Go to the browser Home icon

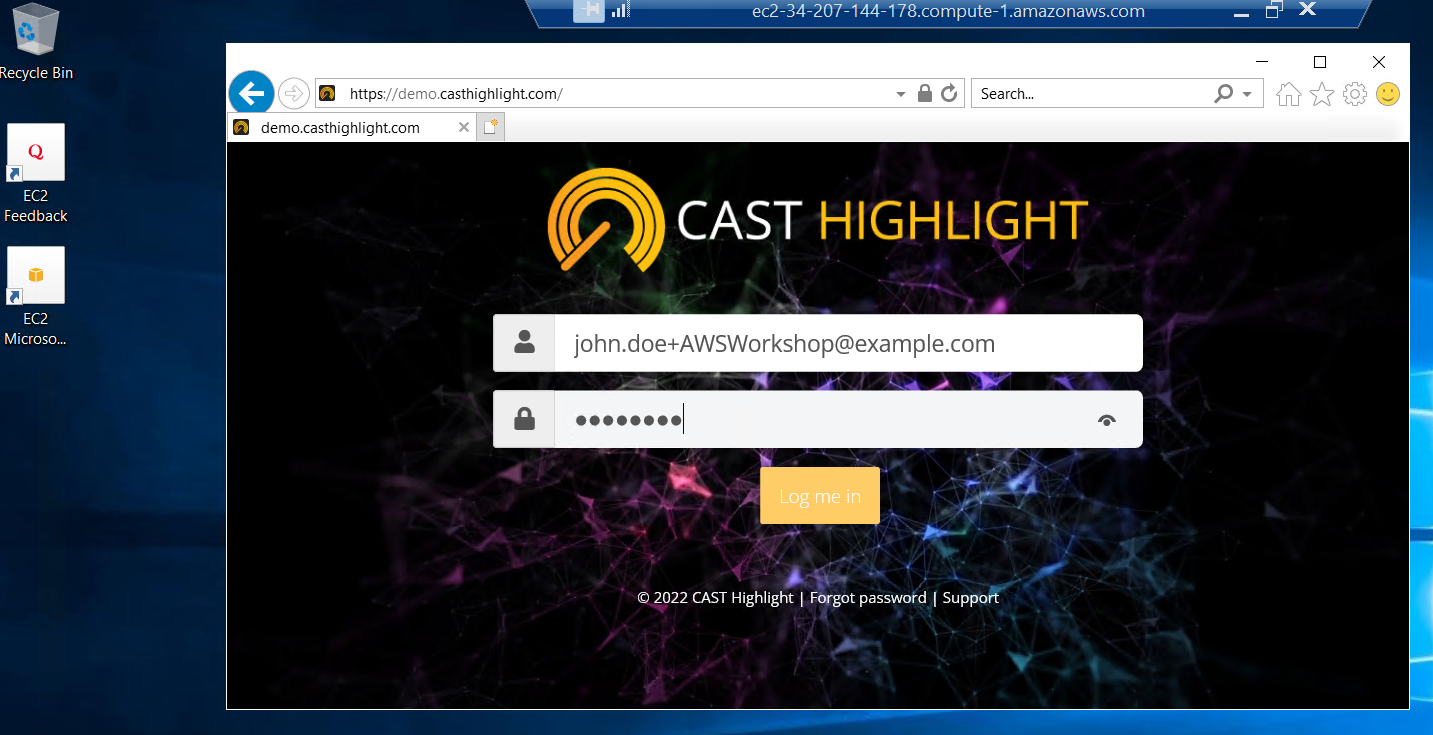click(1289, 94)
